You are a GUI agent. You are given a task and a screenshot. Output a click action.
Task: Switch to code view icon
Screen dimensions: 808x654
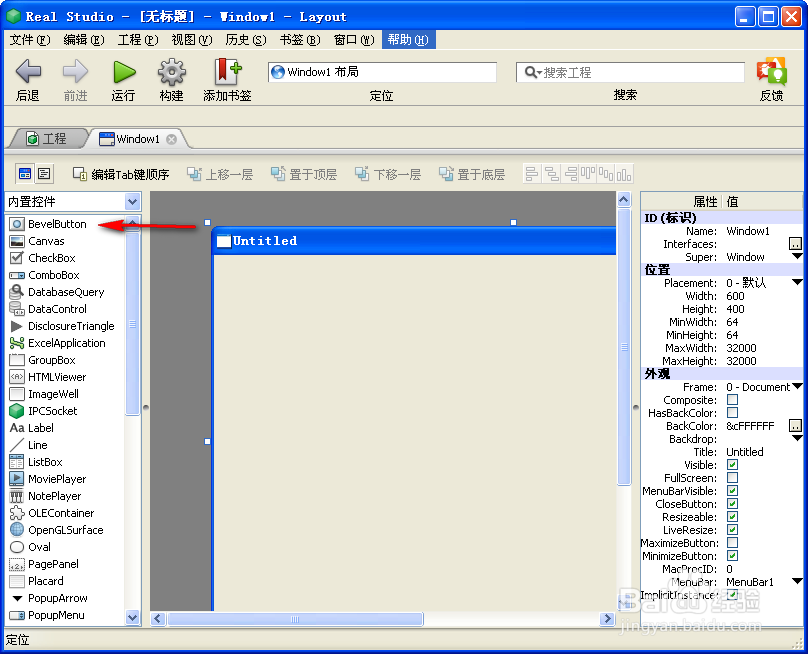(x=44, y=174)
